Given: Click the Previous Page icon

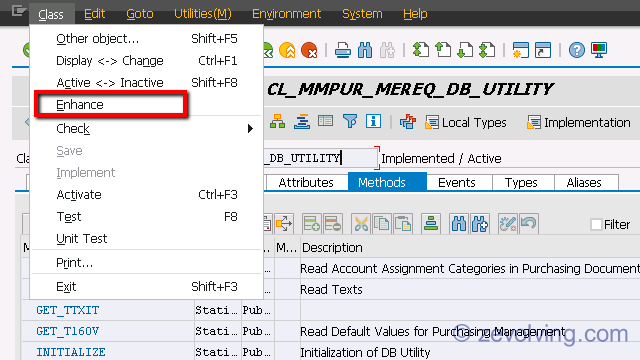Looking at the screenshot, I should click(443, 50).
